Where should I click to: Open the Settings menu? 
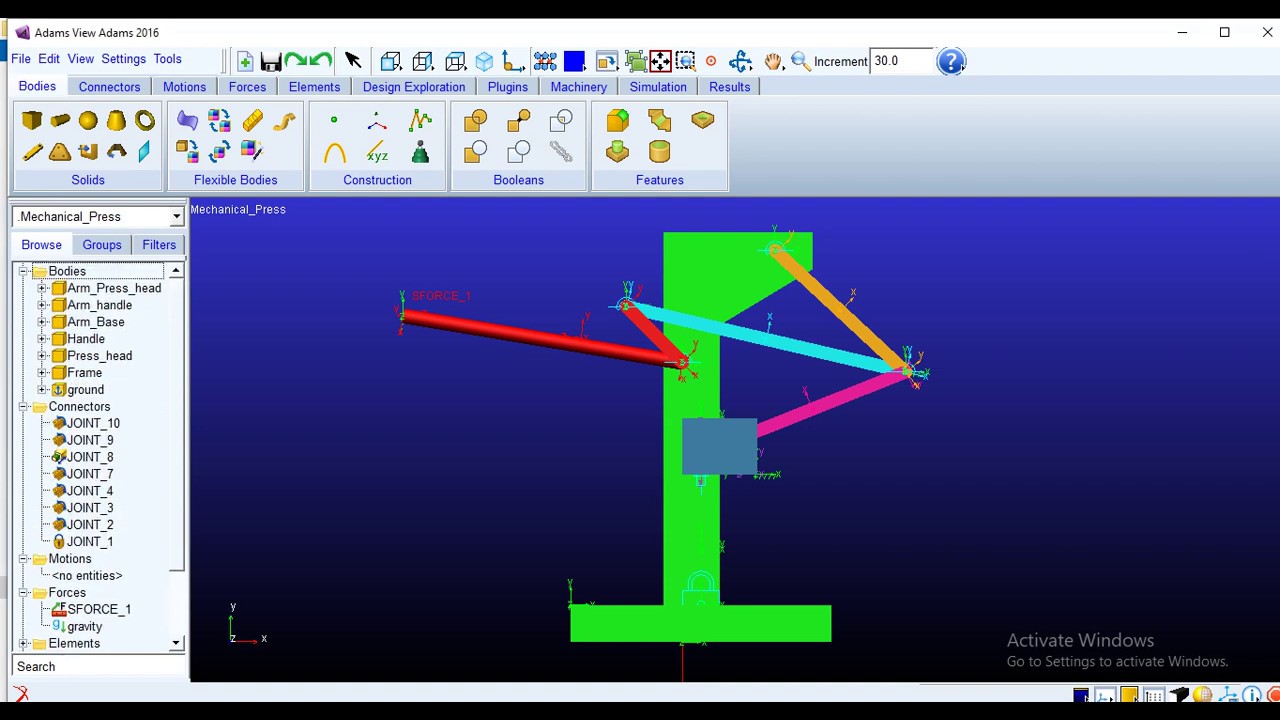123,59
